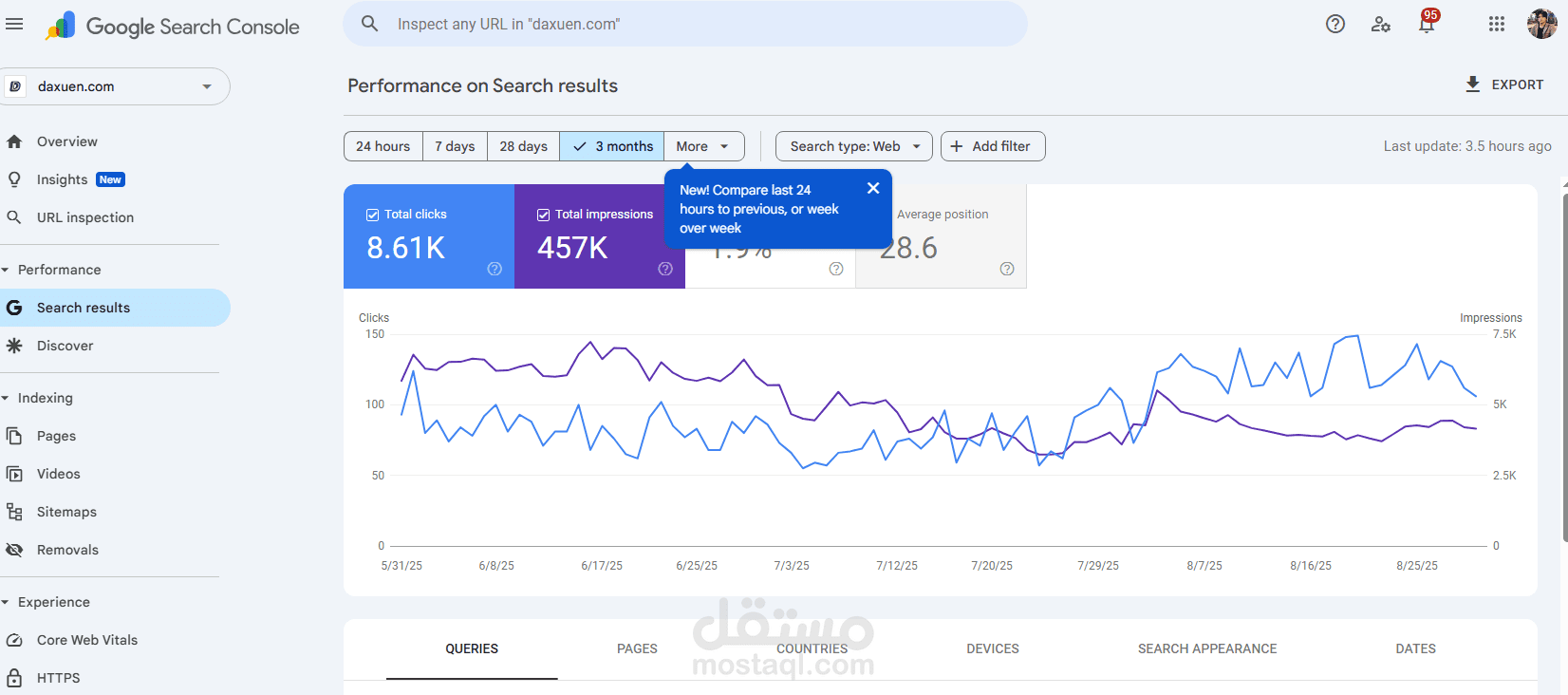The image size is (1568, 695).
Task: Switch to the PAGES tab
Action: coord(637,649)
